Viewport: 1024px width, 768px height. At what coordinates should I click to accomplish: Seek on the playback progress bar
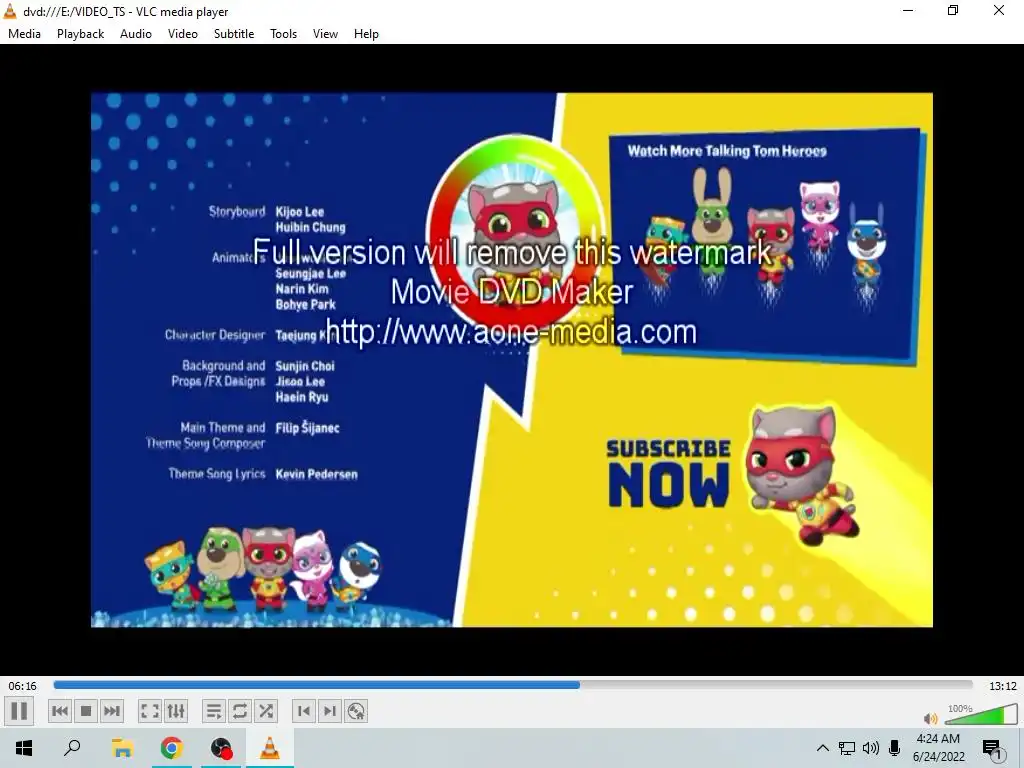(x=513, y=685)
